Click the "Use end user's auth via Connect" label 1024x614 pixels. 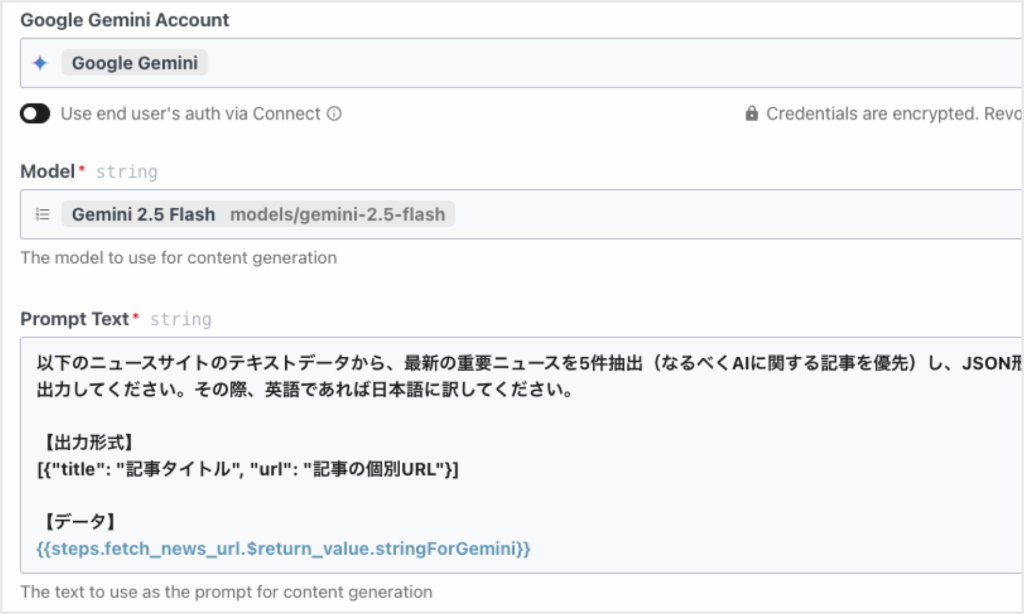tap(190, 114)
